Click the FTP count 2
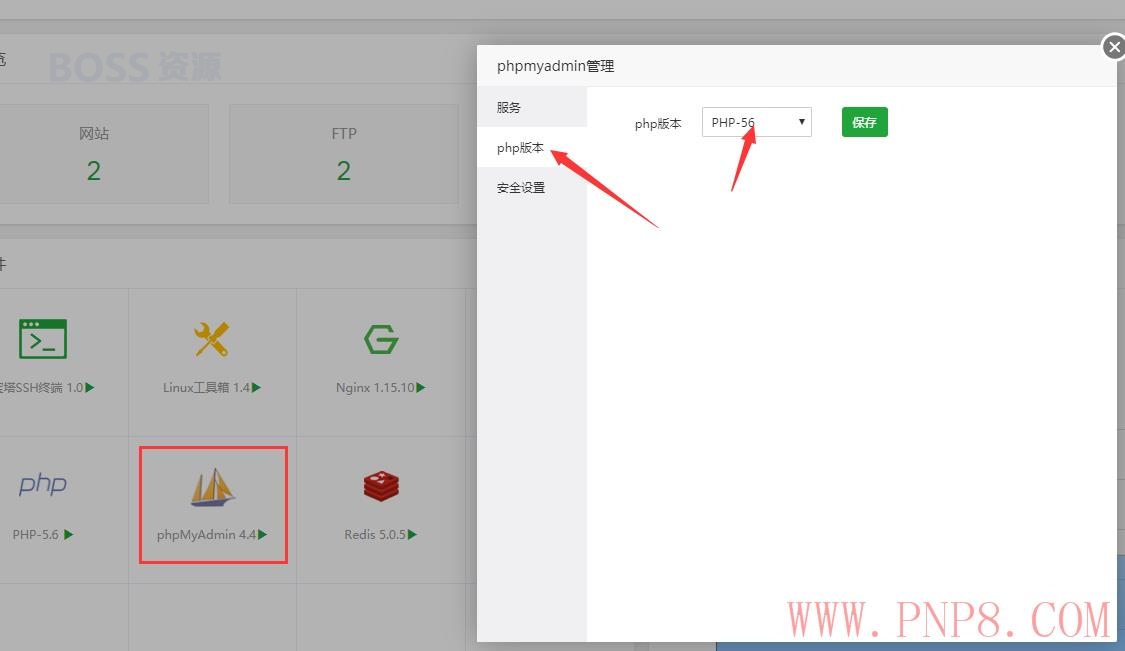This screenshot has height=651, width=1125. click(x=344, y=171)
